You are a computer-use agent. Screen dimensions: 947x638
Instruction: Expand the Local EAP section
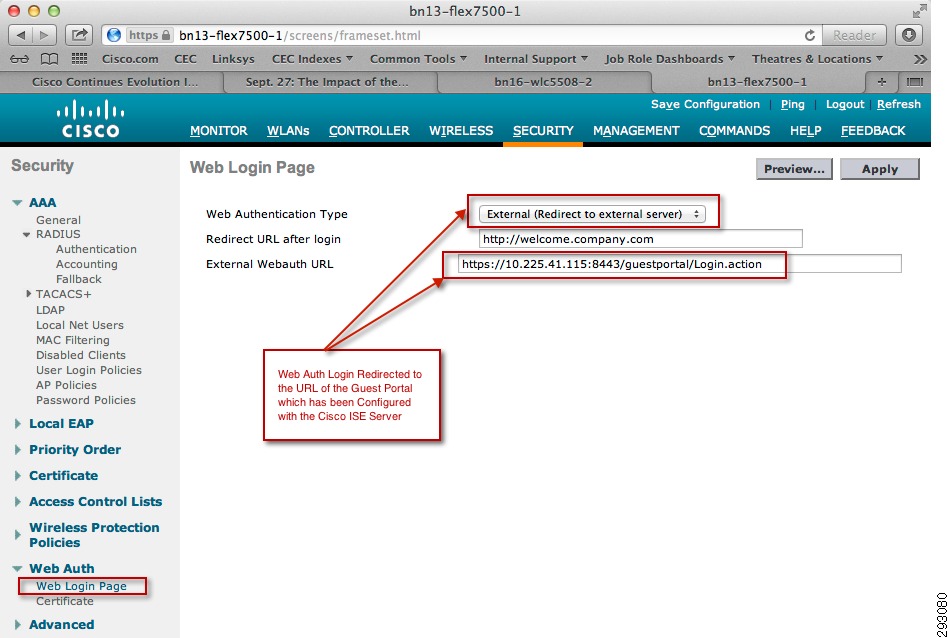click(x=18, y=424)
